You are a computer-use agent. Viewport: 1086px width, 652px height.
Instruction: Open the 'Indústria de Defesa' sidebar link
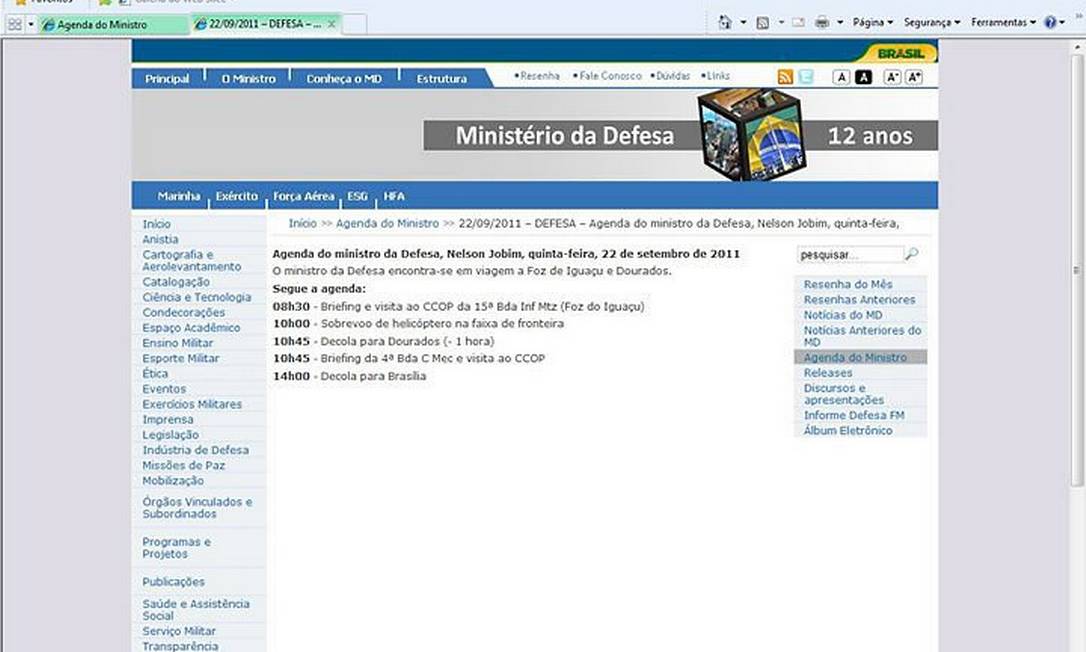[196, 450]
